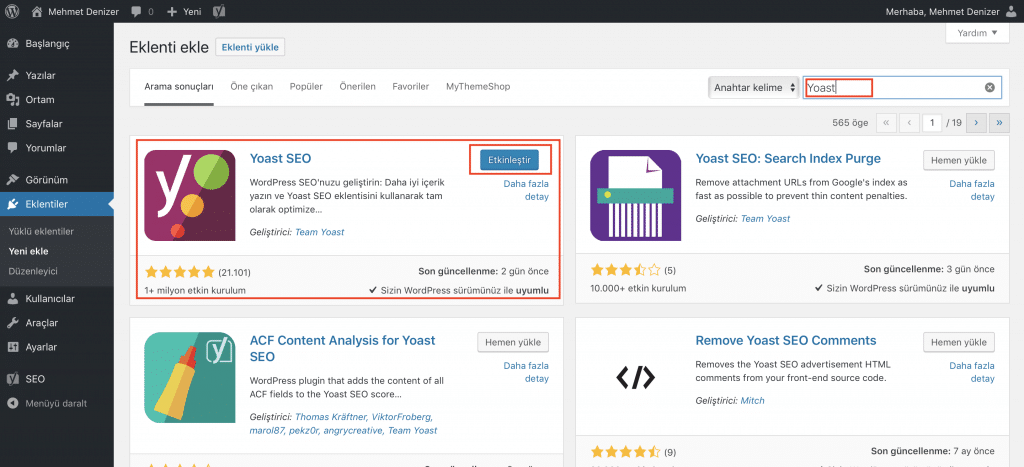Image resolution: width=1024 pixels, height=467 pixels.
Task: Switch to Öne çıkan tab
Action: 251,86
